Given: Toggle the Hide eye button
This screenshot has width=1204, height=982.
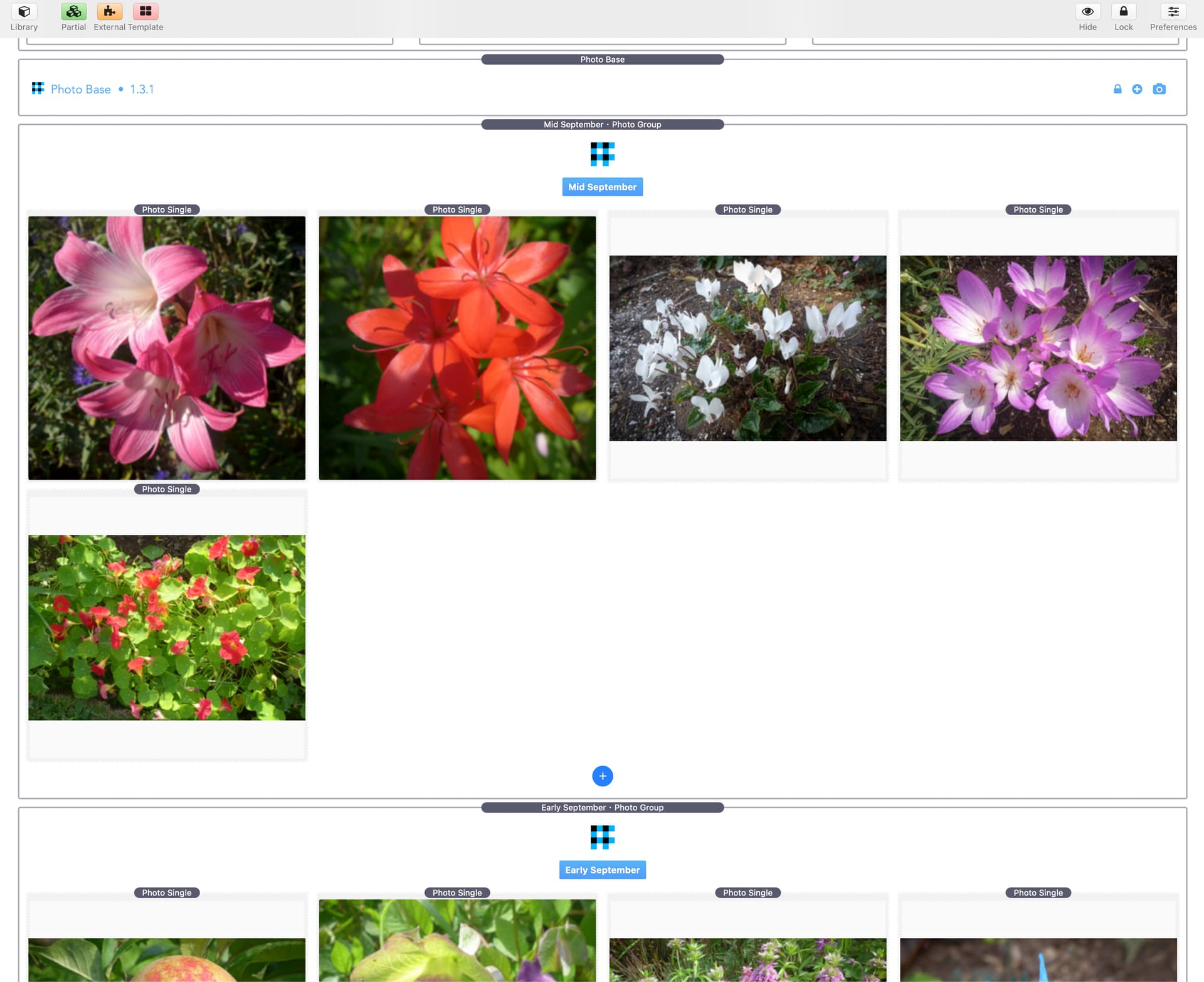Looking at the screenshot, I should [x=1087, y=12].
